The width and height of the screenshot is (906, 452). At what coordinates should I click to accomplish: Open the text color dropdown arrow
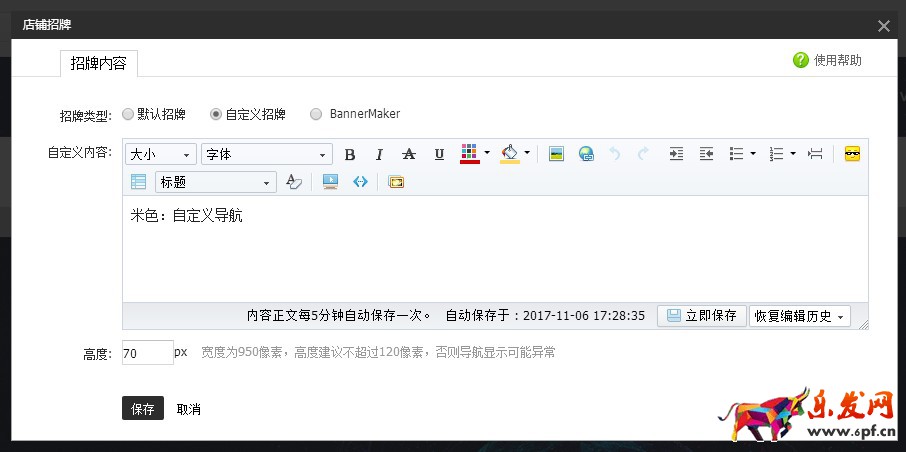487,153
